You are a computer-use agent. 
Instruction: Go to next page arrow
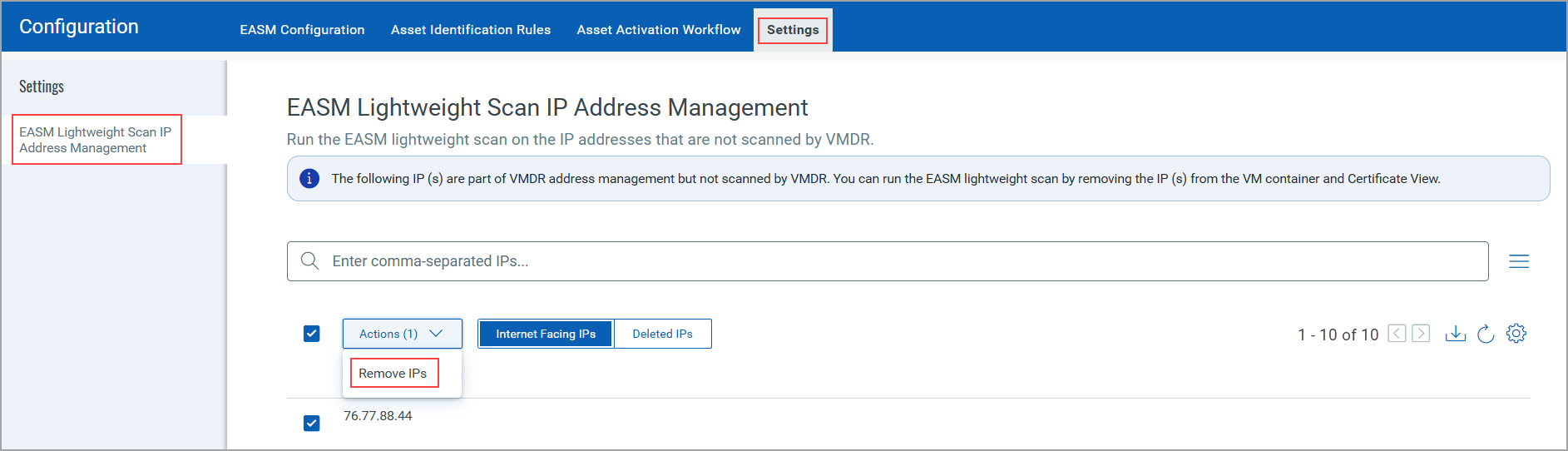click(1421, 334)
